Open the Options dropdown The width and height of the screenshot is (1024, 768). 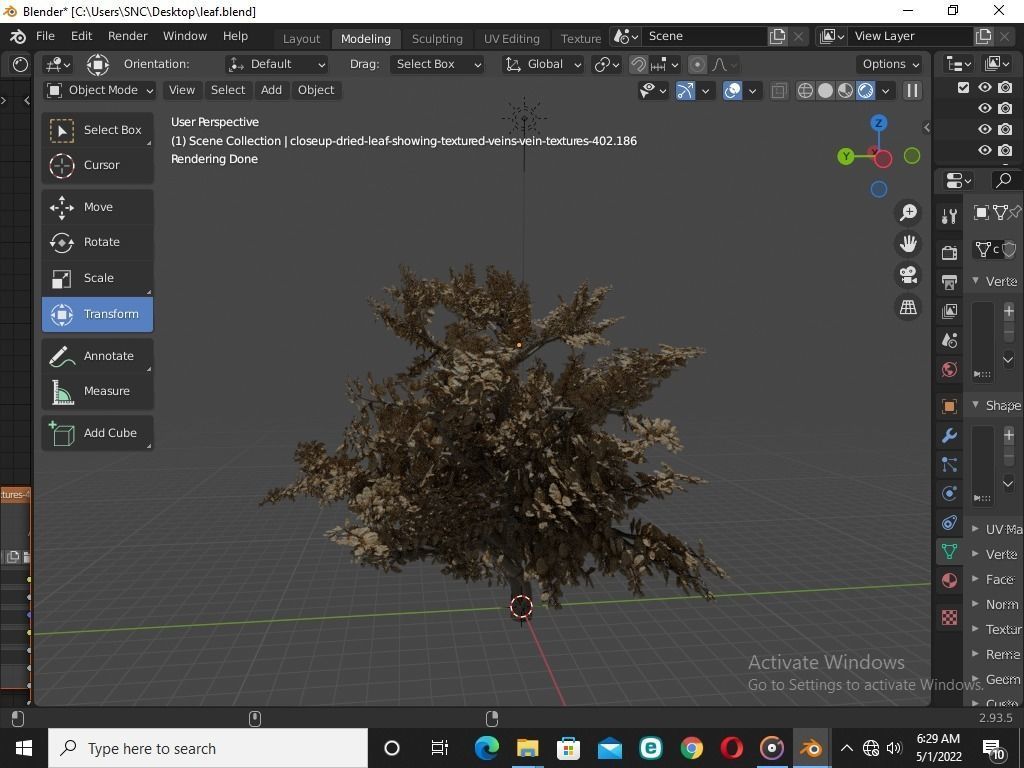pyautogui.click(x=890, y=64)
